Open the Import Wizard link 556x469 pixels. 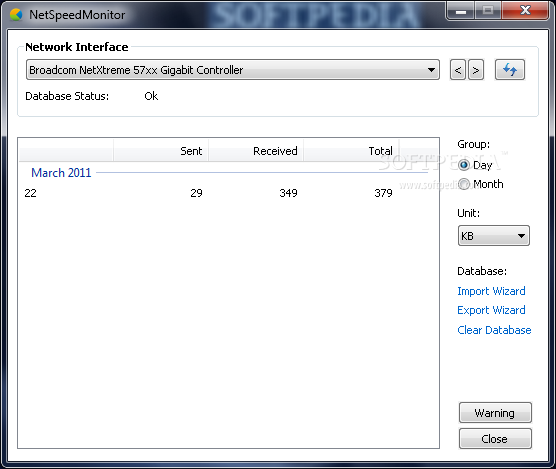491,291
